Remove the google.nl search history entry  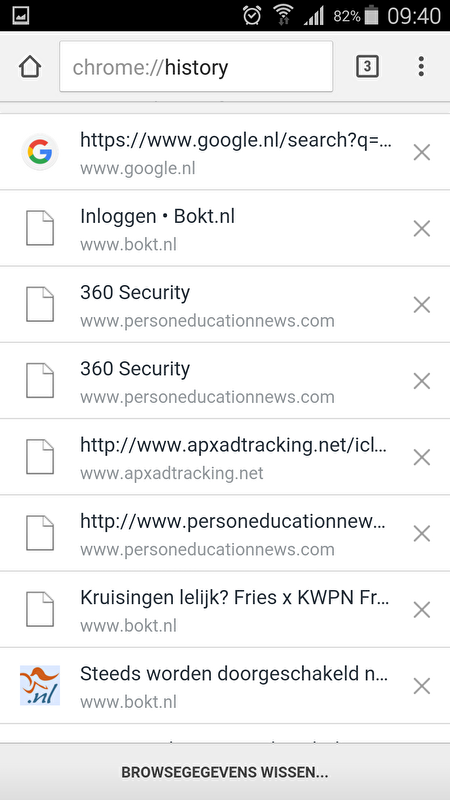tap(422, 153)
